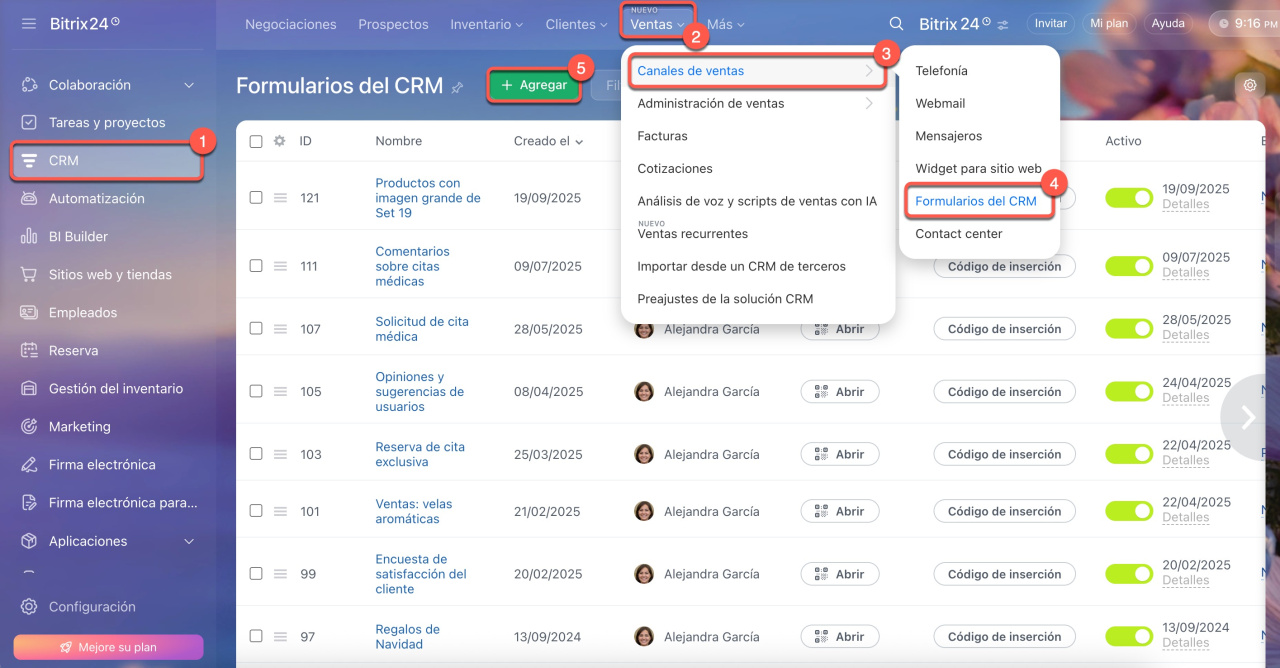Open the table column settings gear icon
This screenshot has height=668, width=1280.
280,141
